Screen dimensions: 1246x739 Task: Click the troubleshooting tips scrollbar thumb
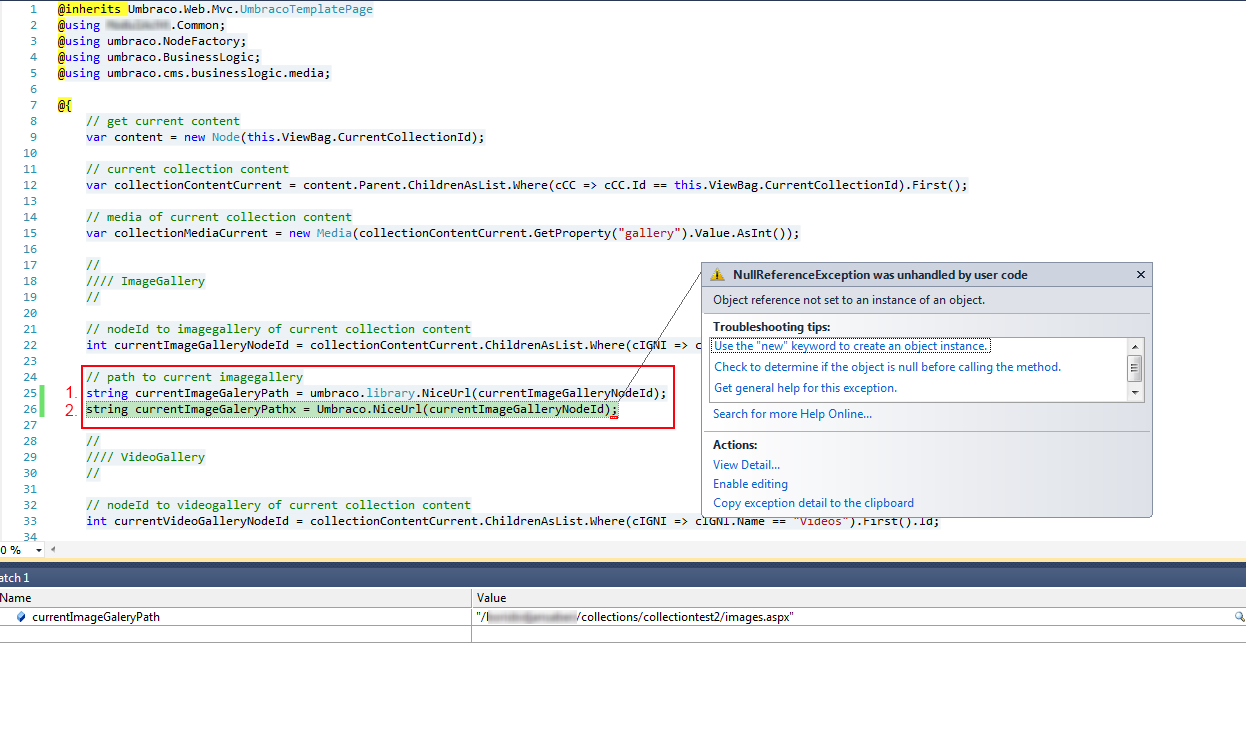pyautogui.click(x=1135, y=367)
